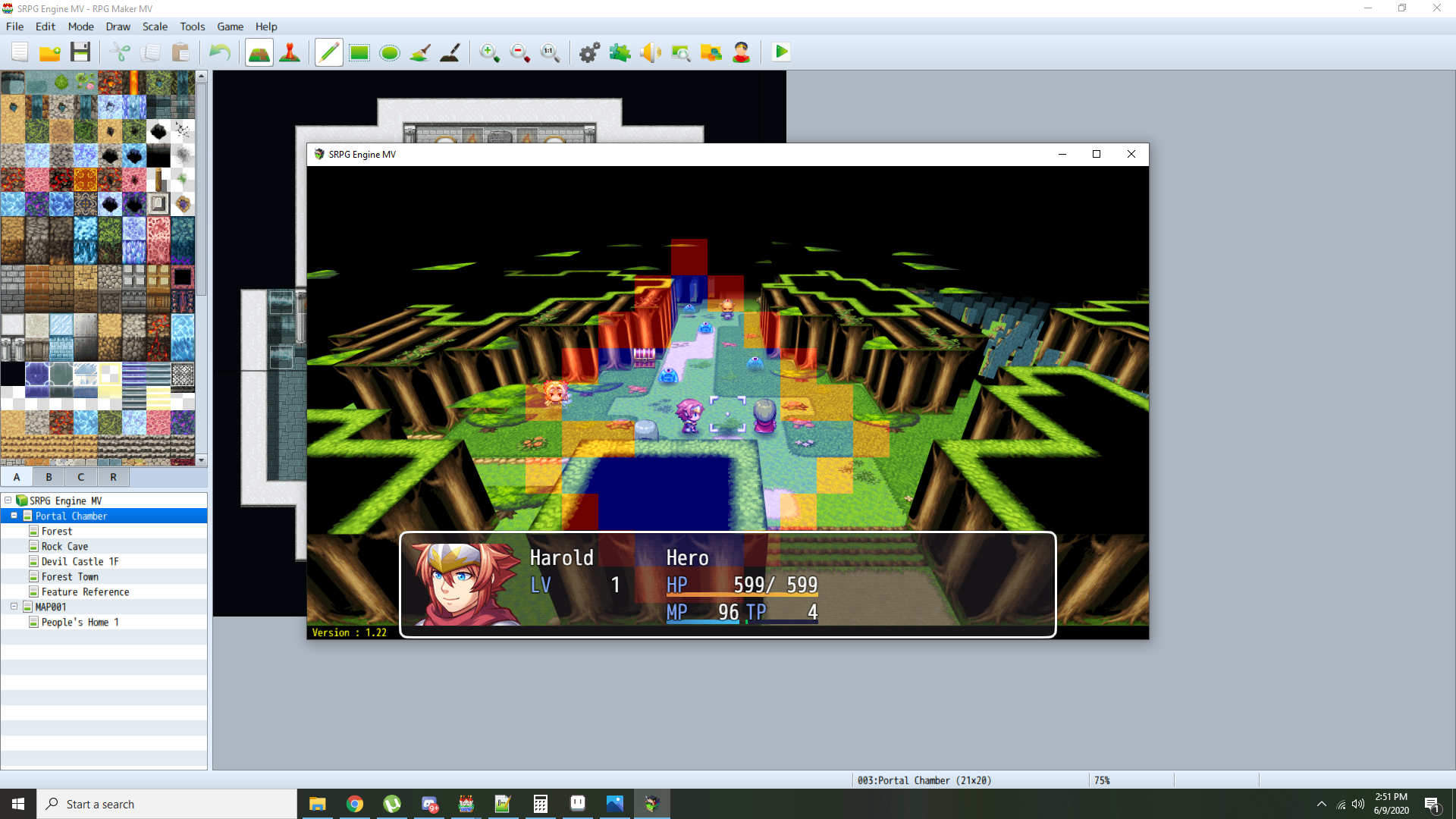This screenshot has width=1456, height=819.
Task: Open the Sound Test speaker icon
Action: tap(651, 52)
